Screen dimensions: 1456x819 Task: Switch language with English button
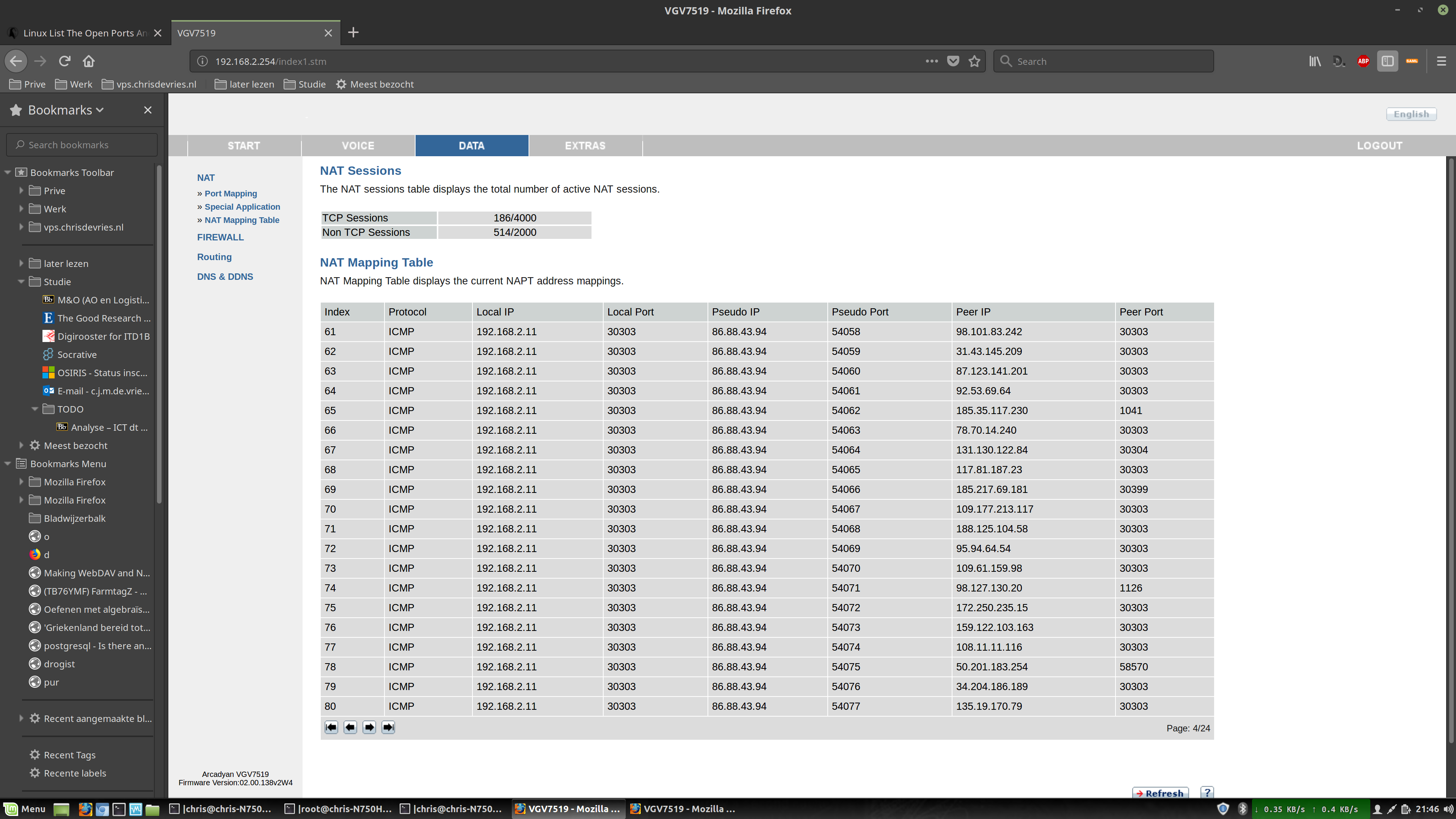[x=1411, y=114]
